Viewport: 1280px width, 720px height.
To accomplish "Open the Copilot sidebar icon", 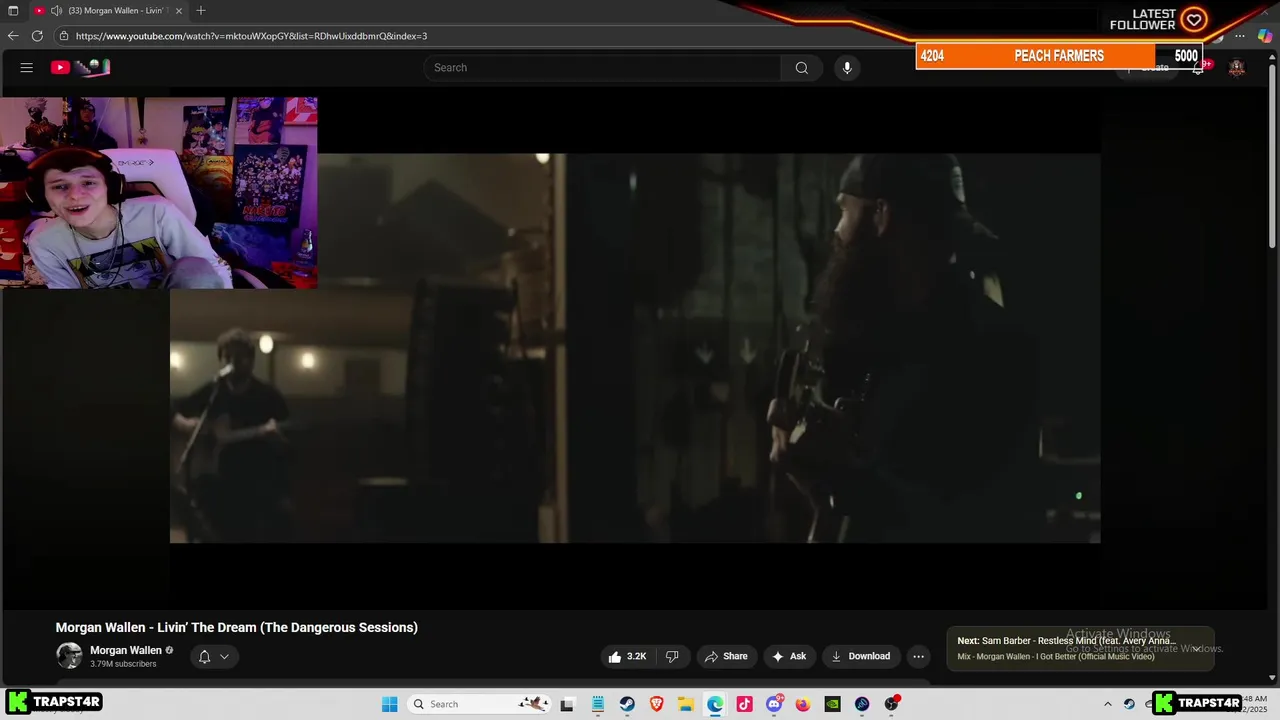I will [1265, 36].
